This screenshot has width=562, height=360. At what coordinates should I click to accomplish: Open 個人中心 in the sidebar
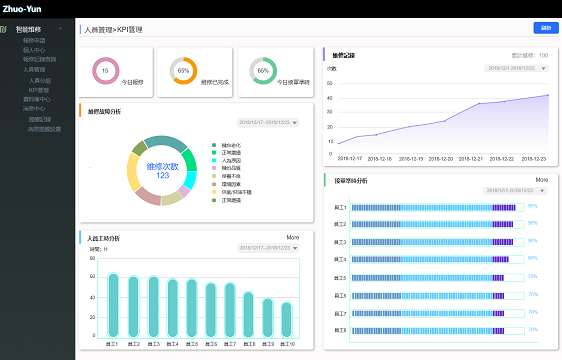point(34,50)
